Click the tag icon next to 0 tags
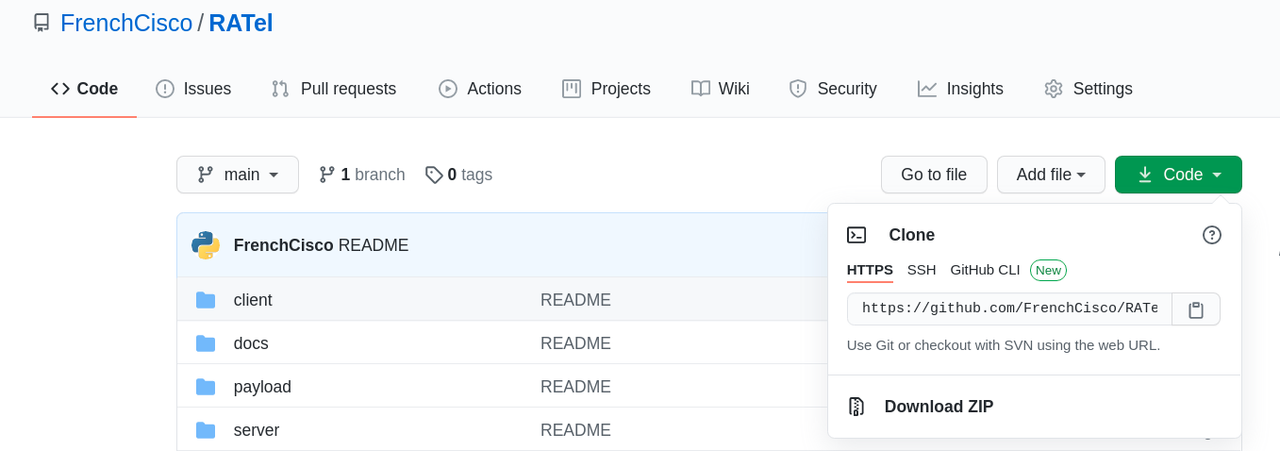Screen dimensions: 1280x451 pyautogui.click(x=433, y=175)
